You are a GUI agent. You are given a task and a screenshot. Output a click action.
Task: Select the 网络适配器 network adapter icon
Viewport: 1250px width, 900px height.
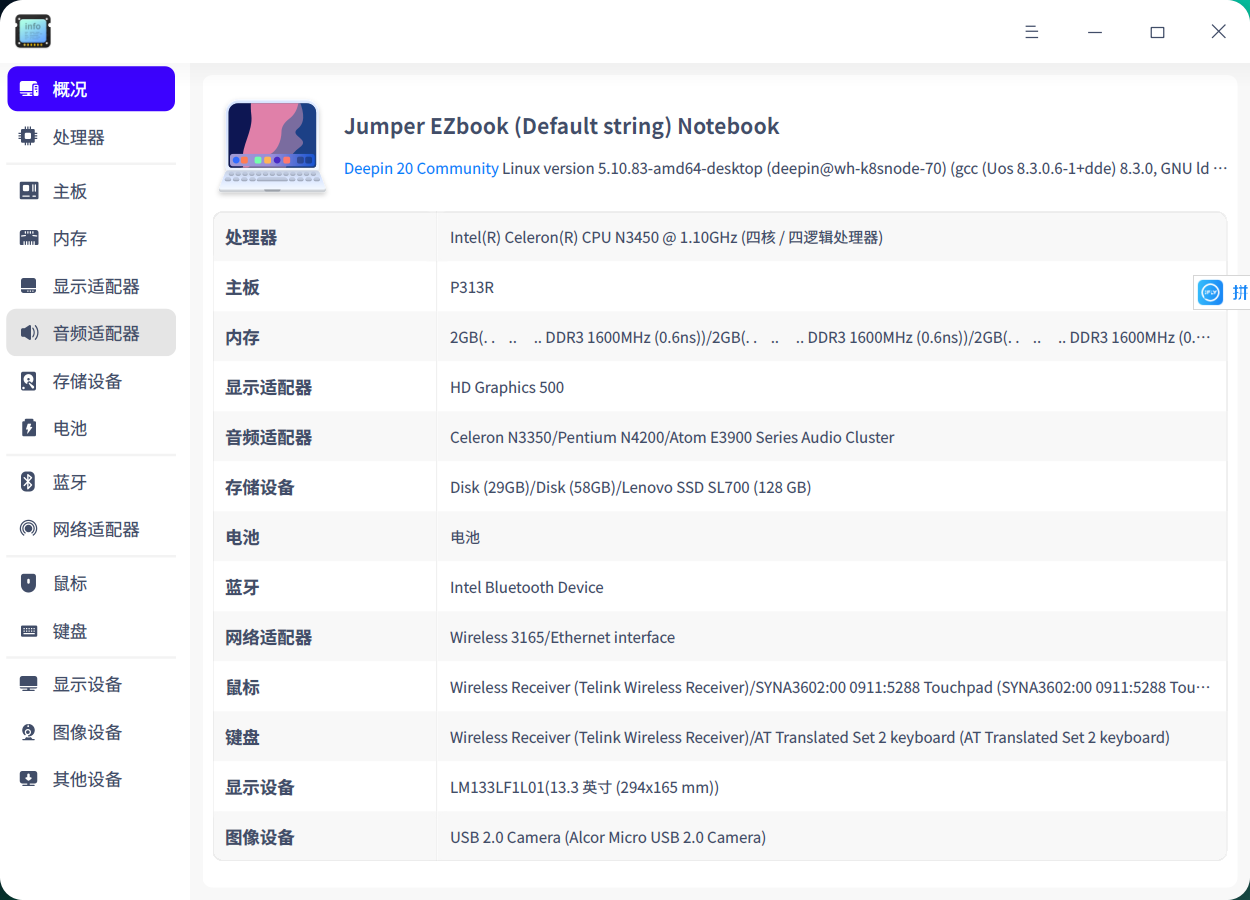click(x=30, y=529)
